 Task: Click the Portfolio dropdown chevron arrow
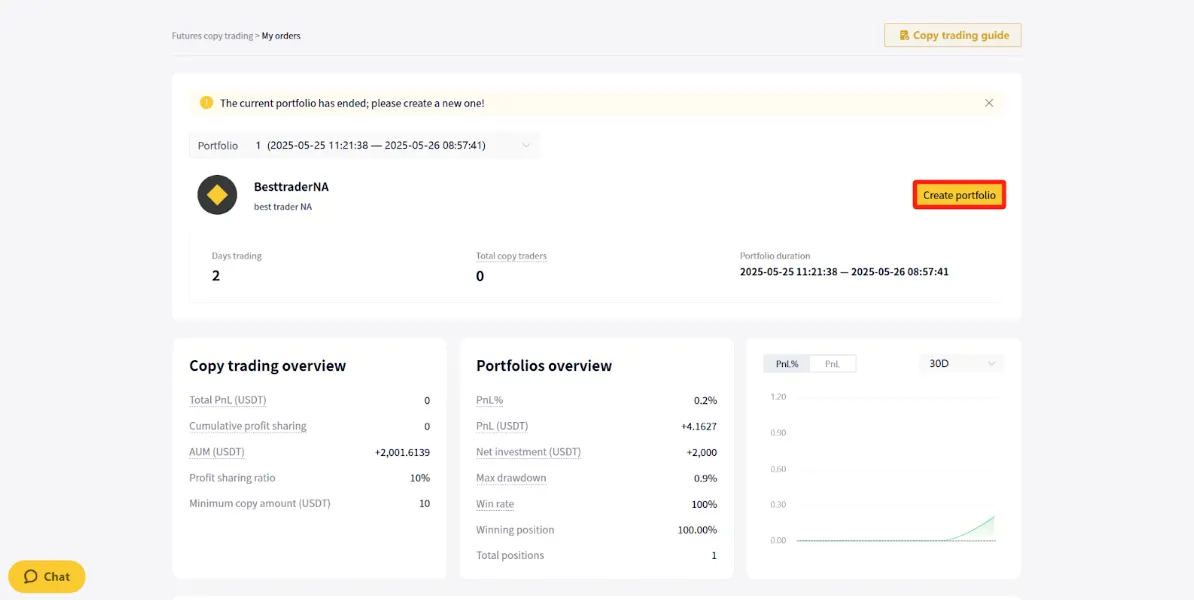[525, 145]
